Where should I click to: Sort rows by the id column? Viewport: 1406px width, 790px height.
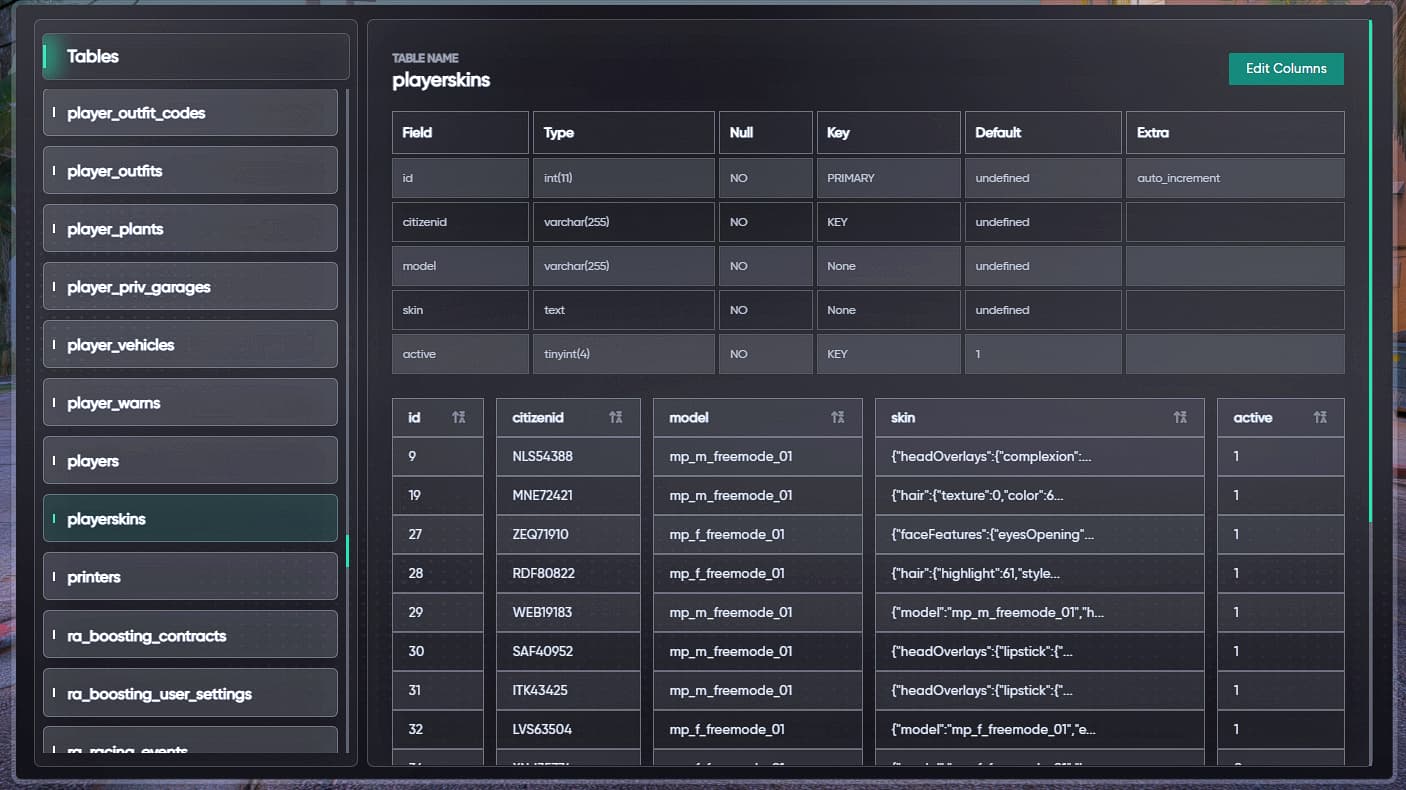click(461, 417)
